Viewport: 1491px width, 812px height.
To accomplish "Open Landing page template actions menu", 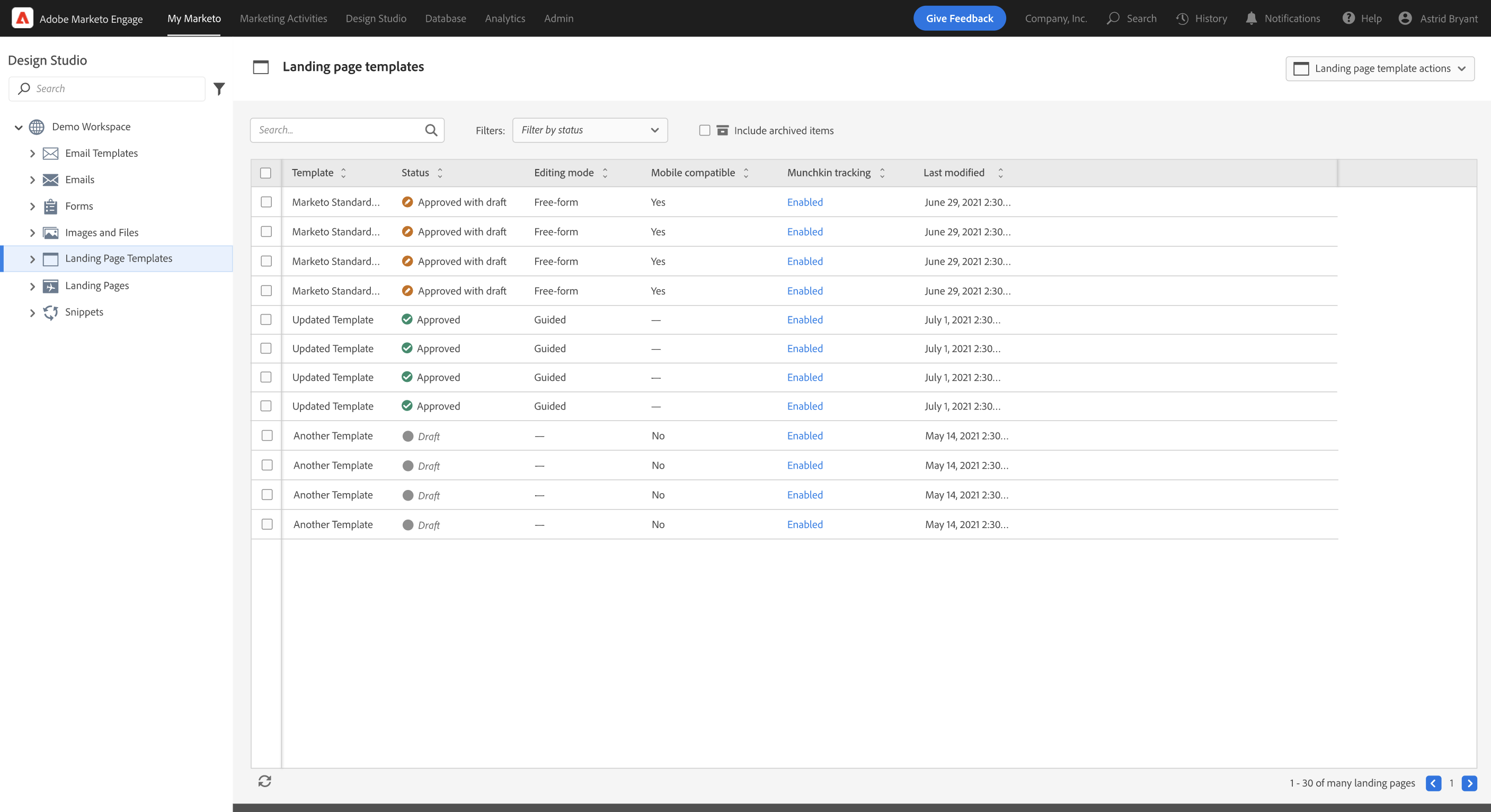I will pos(1380,68).
